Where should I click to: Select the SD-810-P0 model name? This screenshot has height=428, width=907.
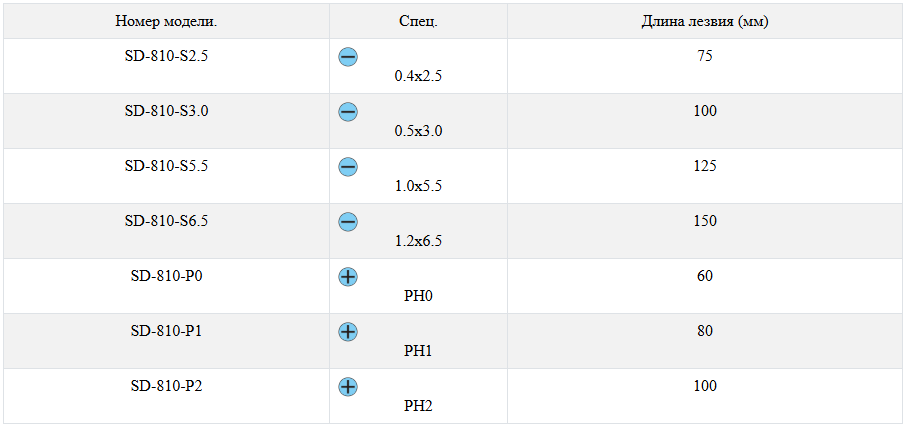[x=166, y=276]
